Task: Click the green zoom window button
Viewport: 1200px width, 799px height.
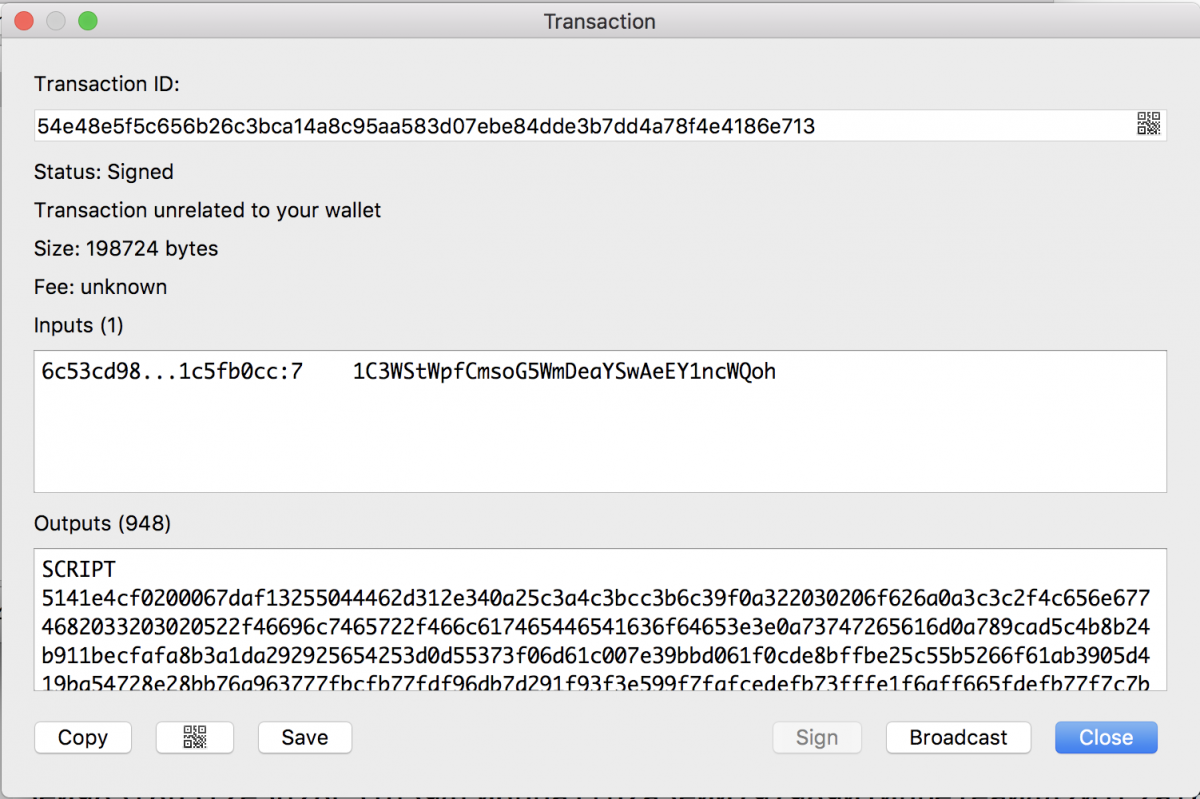Action: pyautogui.click(x=88, y=21)
